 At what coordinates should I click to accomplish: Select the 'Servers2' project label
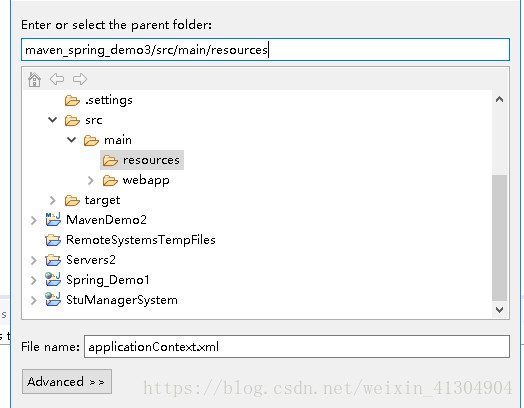(x=91, y=260)
